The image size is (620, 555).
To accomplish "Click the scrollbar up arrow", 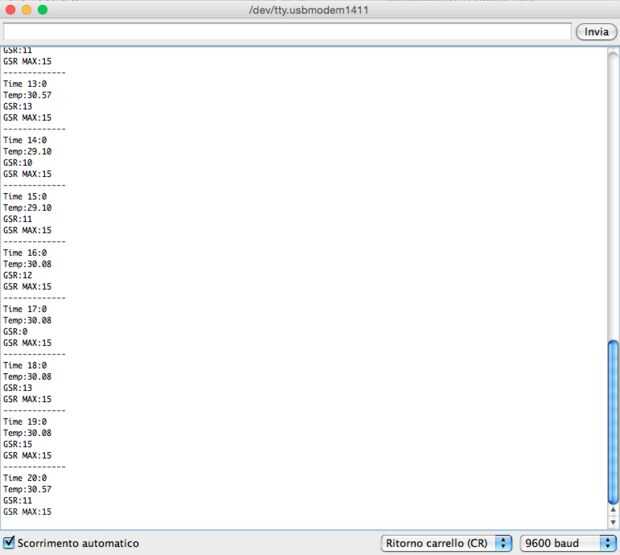I will point(613,510).
